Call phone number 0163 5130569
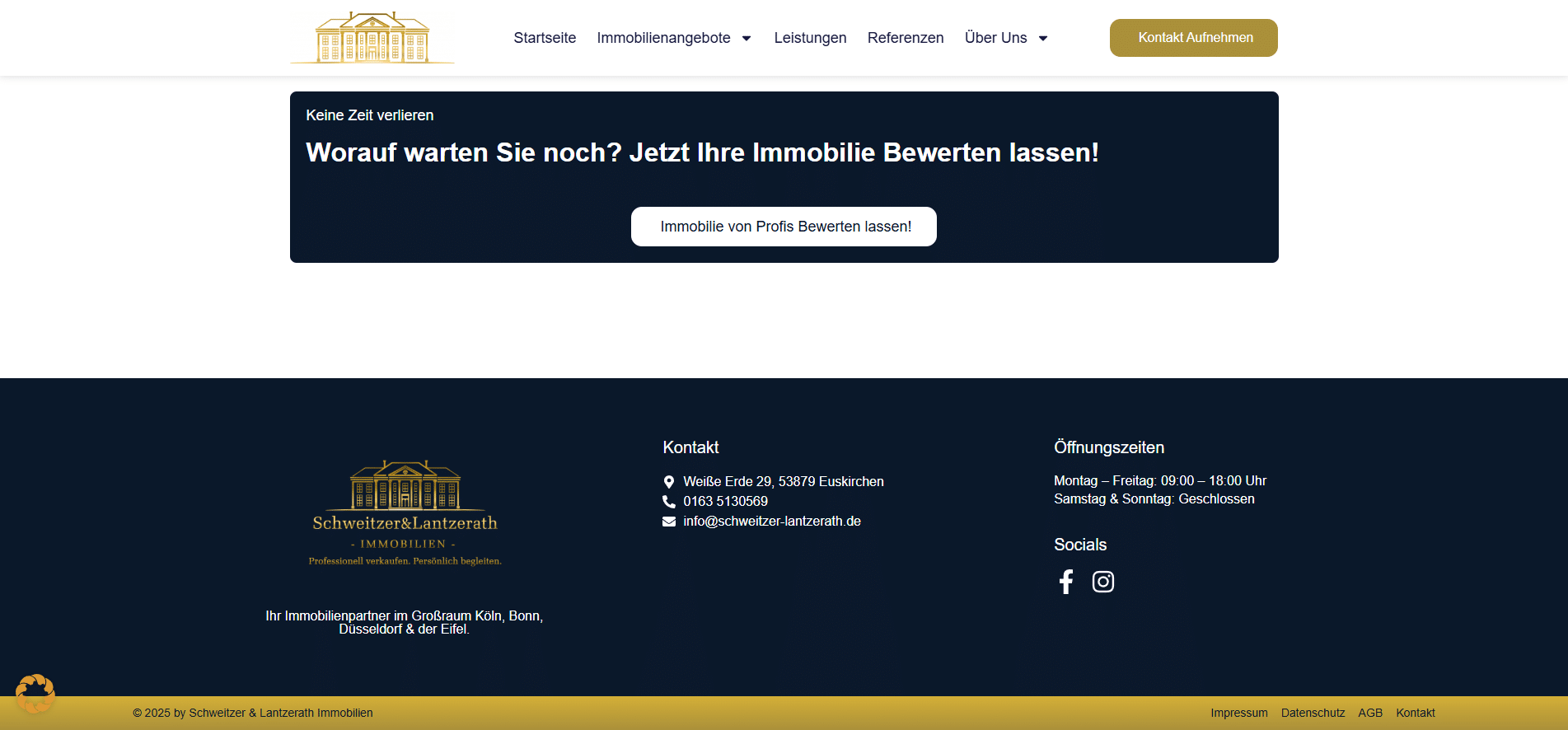Screen dimensions: 1568x730 tap(725, 502)
